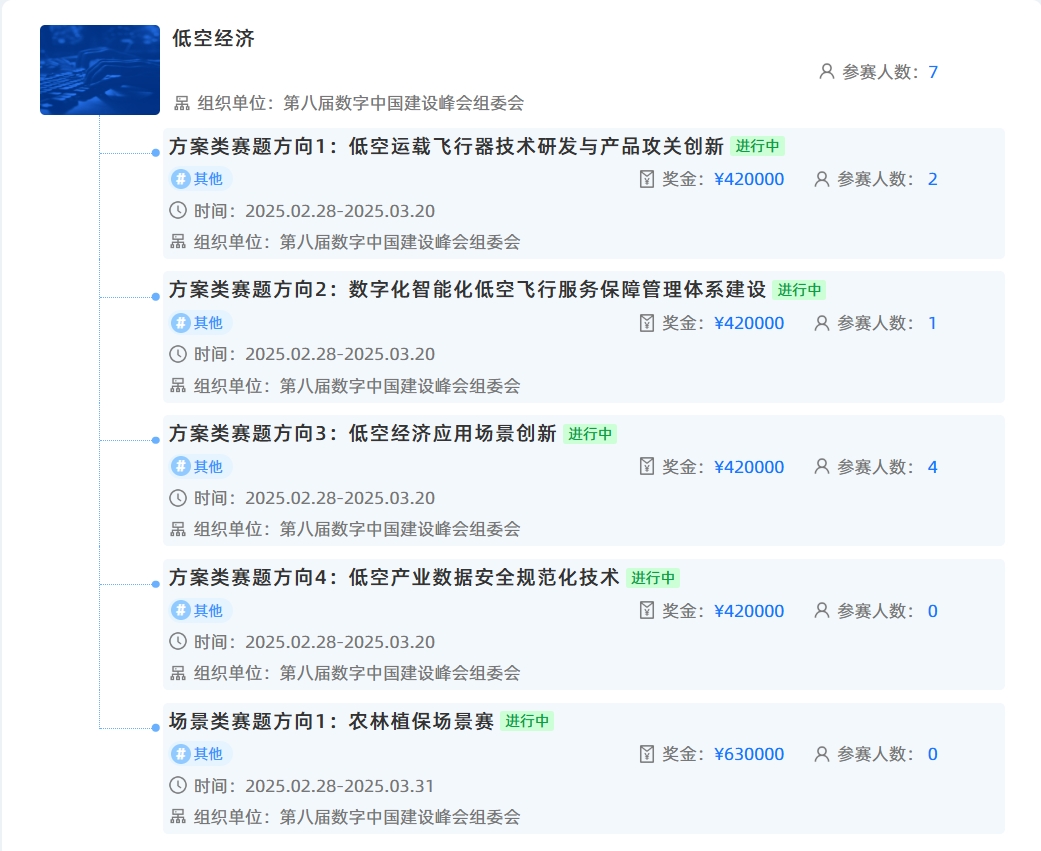1041x851 pixels.
Task: Click tree node dot beside 方案类赛题方向4
Action: 155,585
